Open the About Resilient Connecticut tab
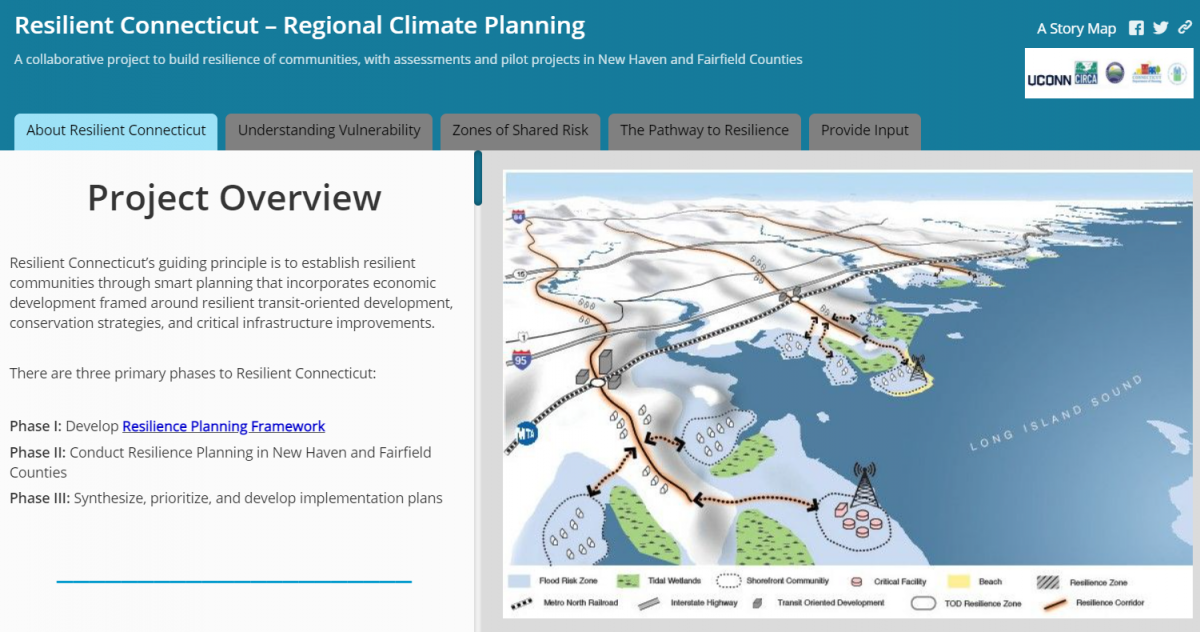Image resolution: width=1200 pixels, height=632 pixels. (116, 131)
